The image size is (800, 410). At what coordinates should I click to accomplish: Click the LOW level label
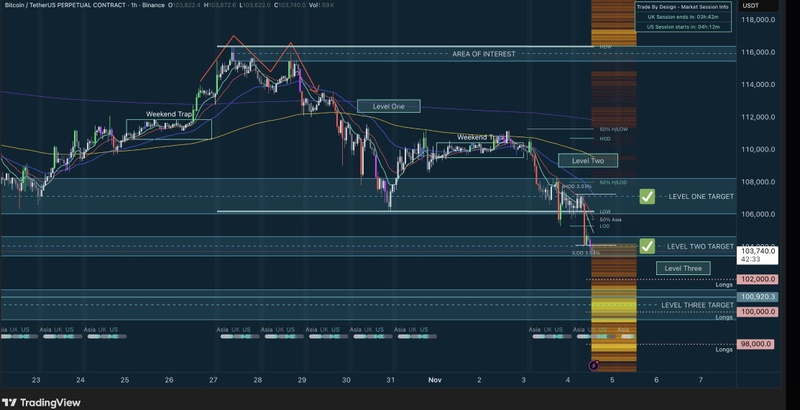(605, 212)
